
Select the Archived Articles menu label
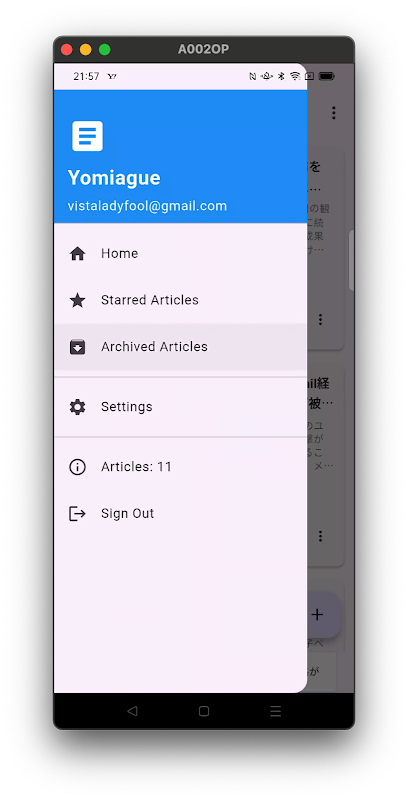tap(154, 347)
